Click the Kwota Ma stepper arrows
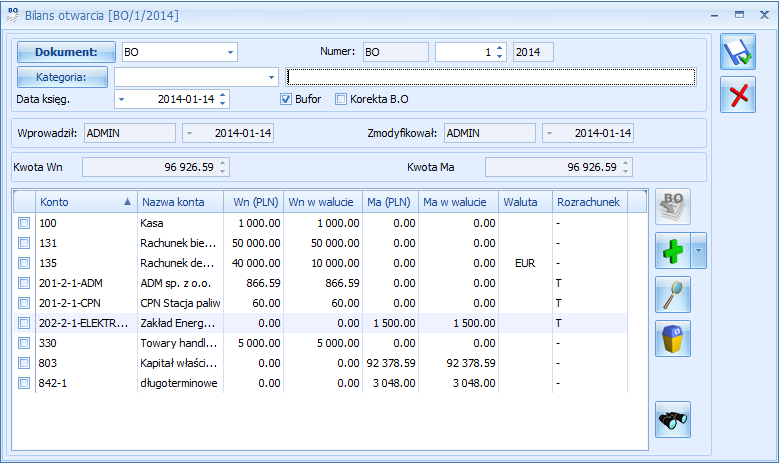This screenshot has width=779, height=463. 625,167
